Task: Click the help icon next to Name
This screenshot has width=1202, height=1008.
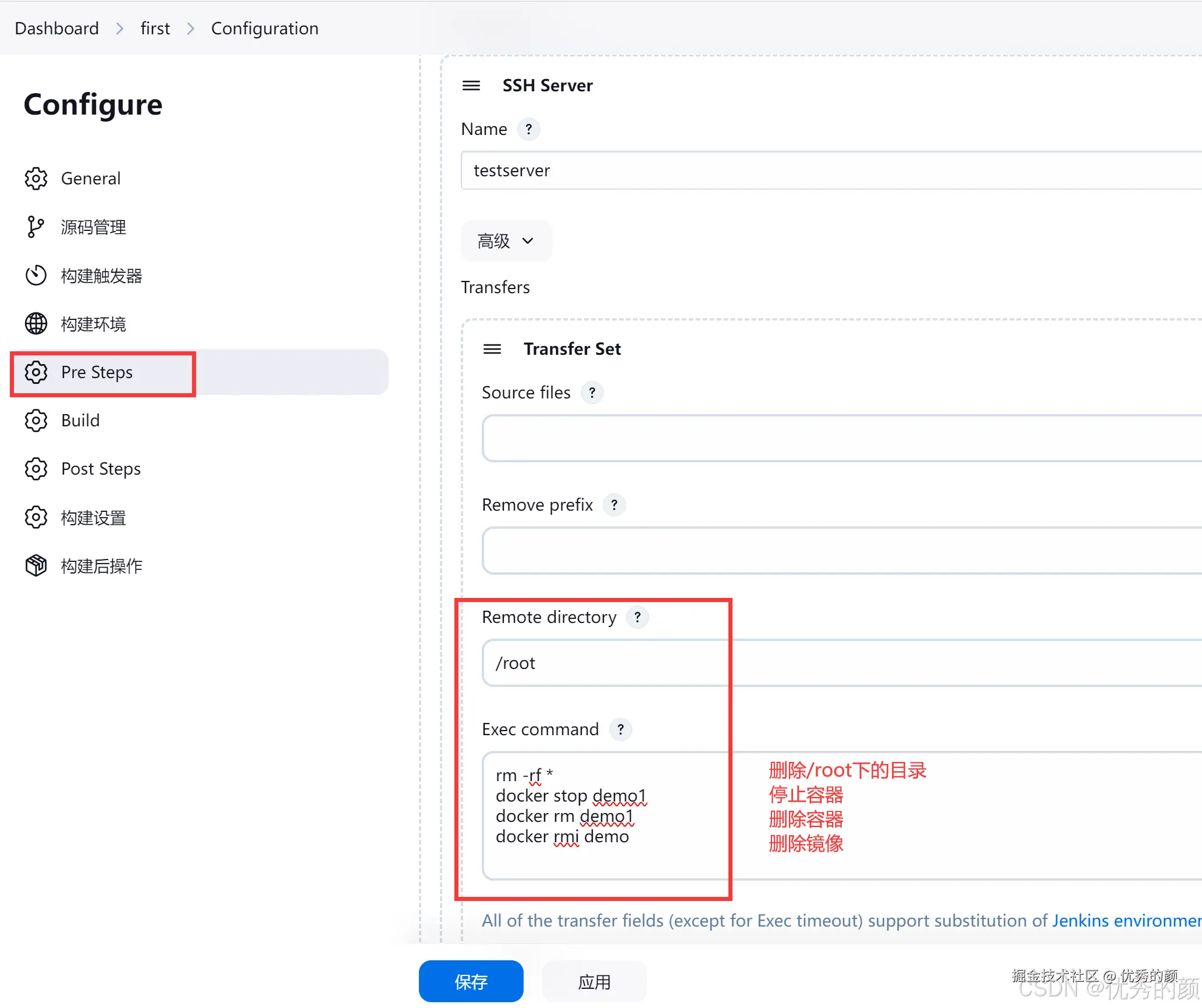Action: tap(528, 129)
